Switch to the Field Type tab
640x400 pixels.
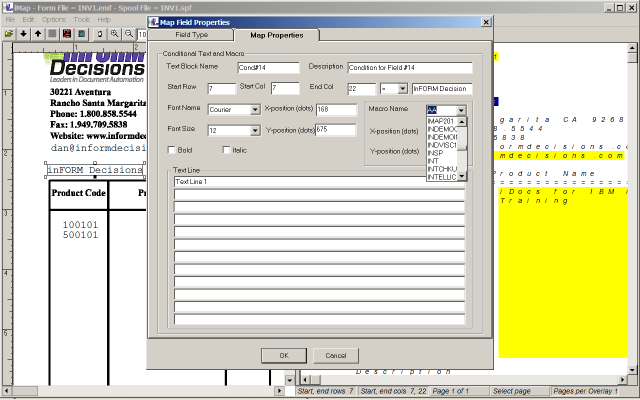click(191, 35)
